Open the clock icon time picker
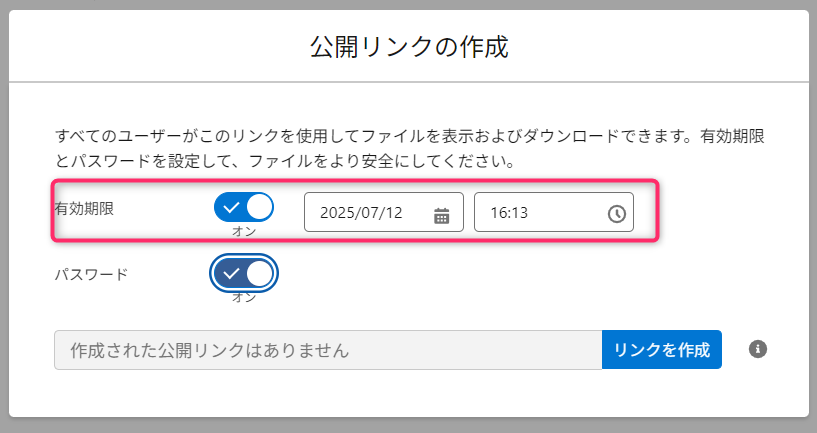The height and width of the screenshot is (433, 817). (x=616, y=214)
